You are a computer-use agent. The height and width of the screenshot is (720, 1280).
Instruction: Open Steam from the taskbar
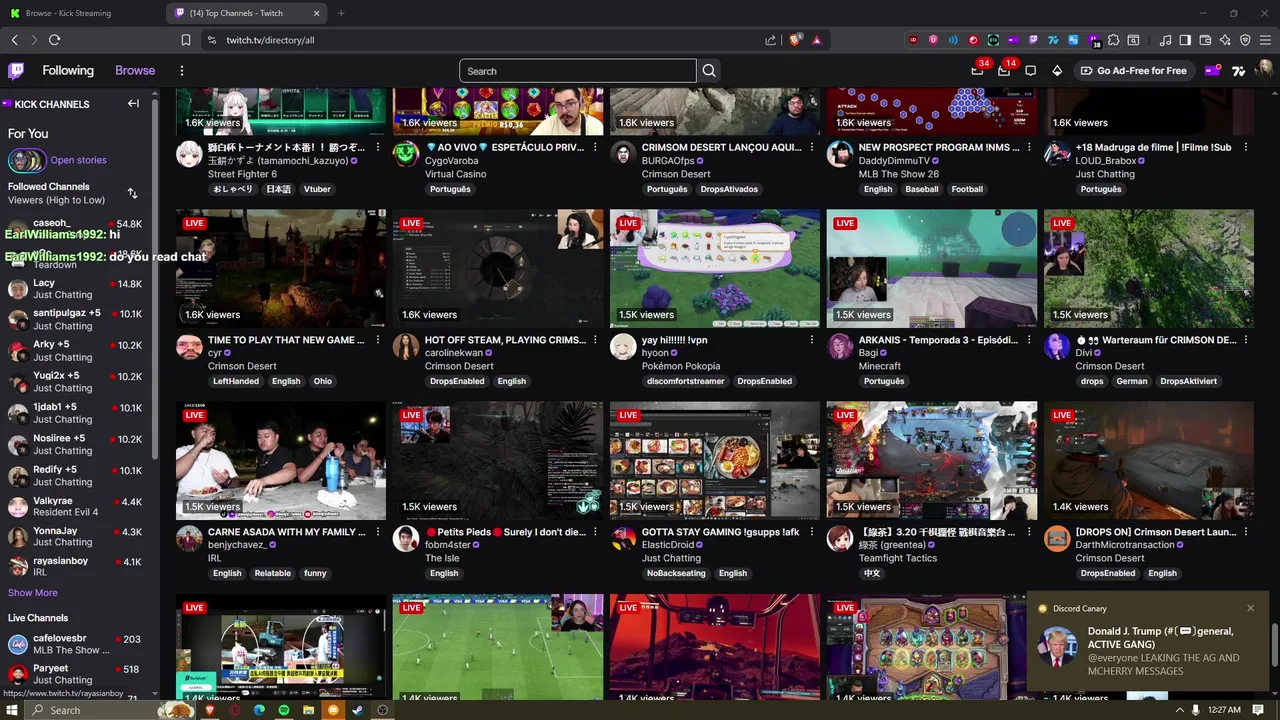click(x=357, y=710)
